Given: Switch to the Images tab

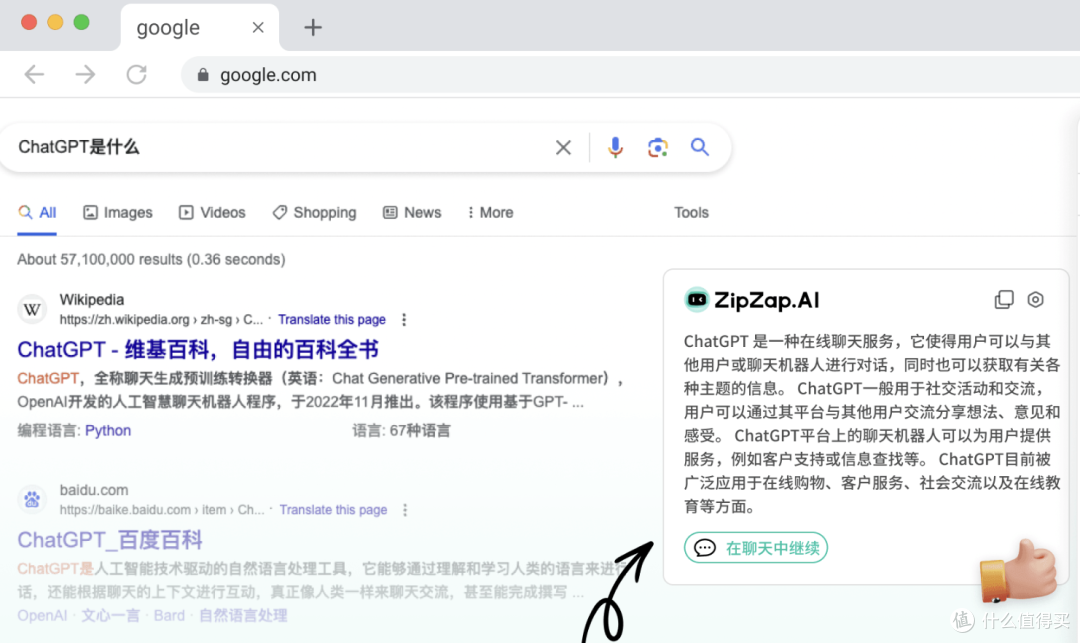Looking at the screenshot, I should click(x=118, y=213).
